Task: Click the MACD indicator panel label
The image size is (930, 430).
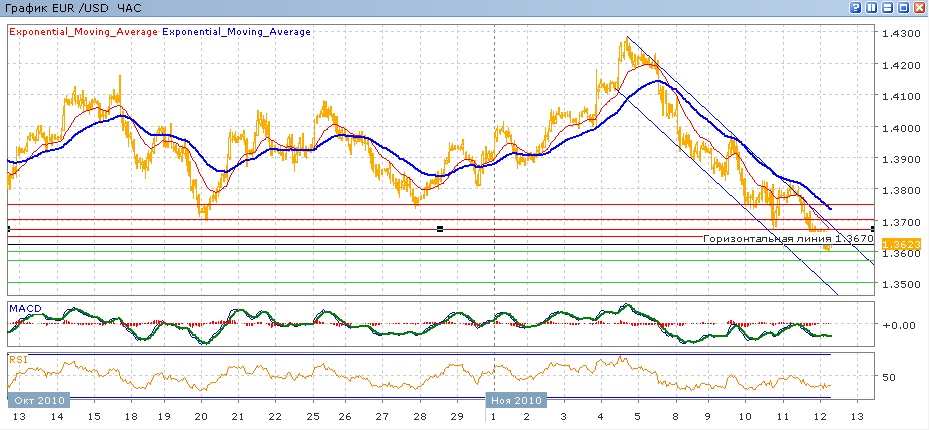Action: point(24,308)
